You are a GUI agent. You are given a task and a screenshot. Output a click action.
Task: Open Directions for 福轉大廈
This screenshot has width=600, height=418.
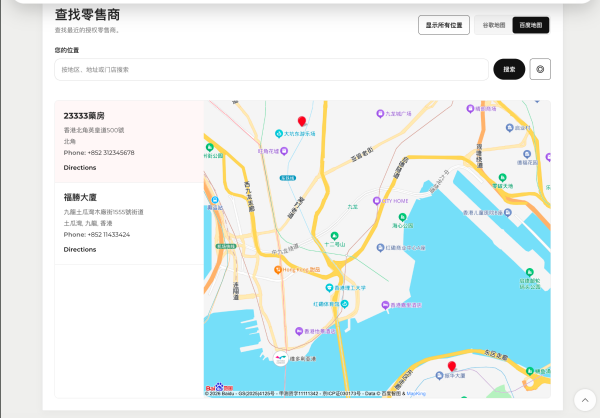[80, 250]
